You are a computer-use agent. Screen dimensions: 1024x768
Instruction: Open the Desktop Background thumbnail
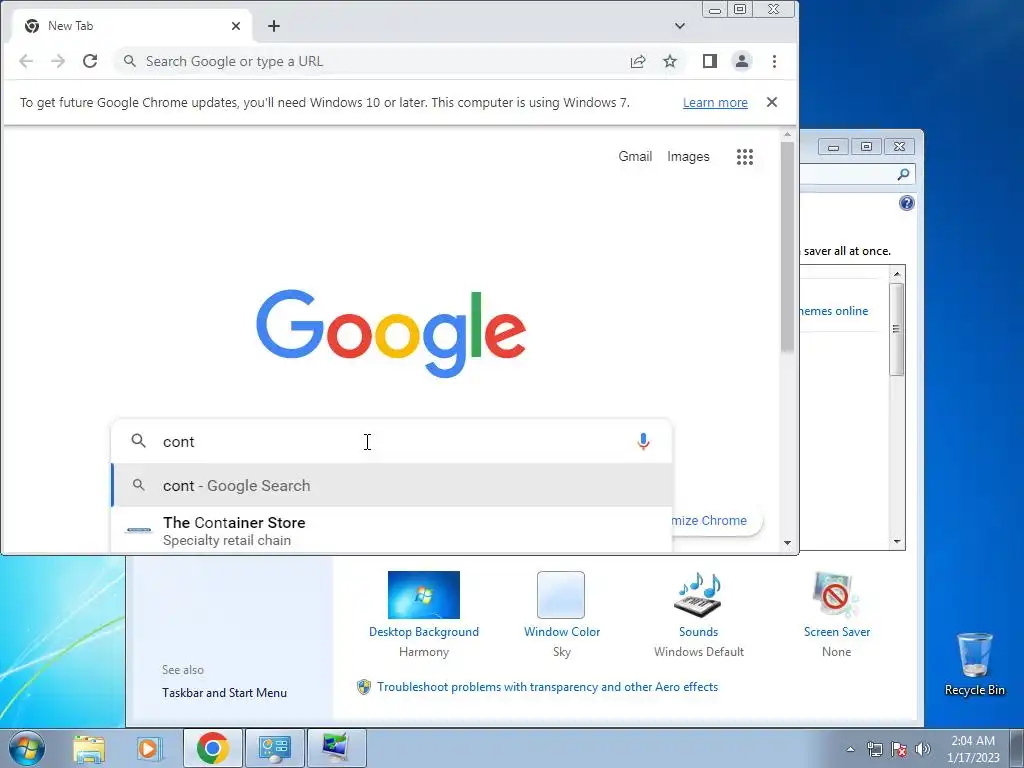click(x=424, y=595)
